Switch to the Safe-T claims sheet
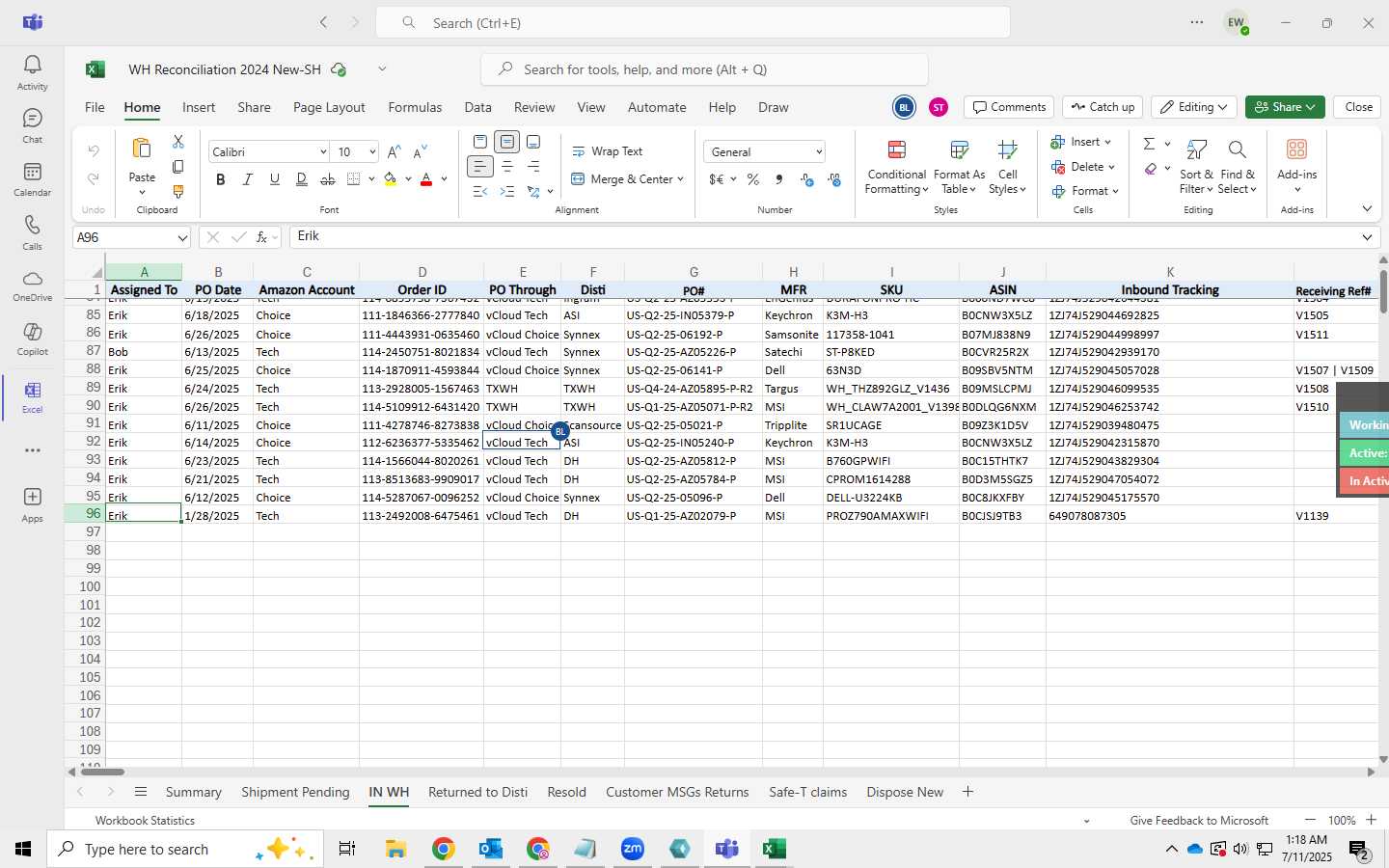The image size is (1389, 868). (x=807, y=792)
